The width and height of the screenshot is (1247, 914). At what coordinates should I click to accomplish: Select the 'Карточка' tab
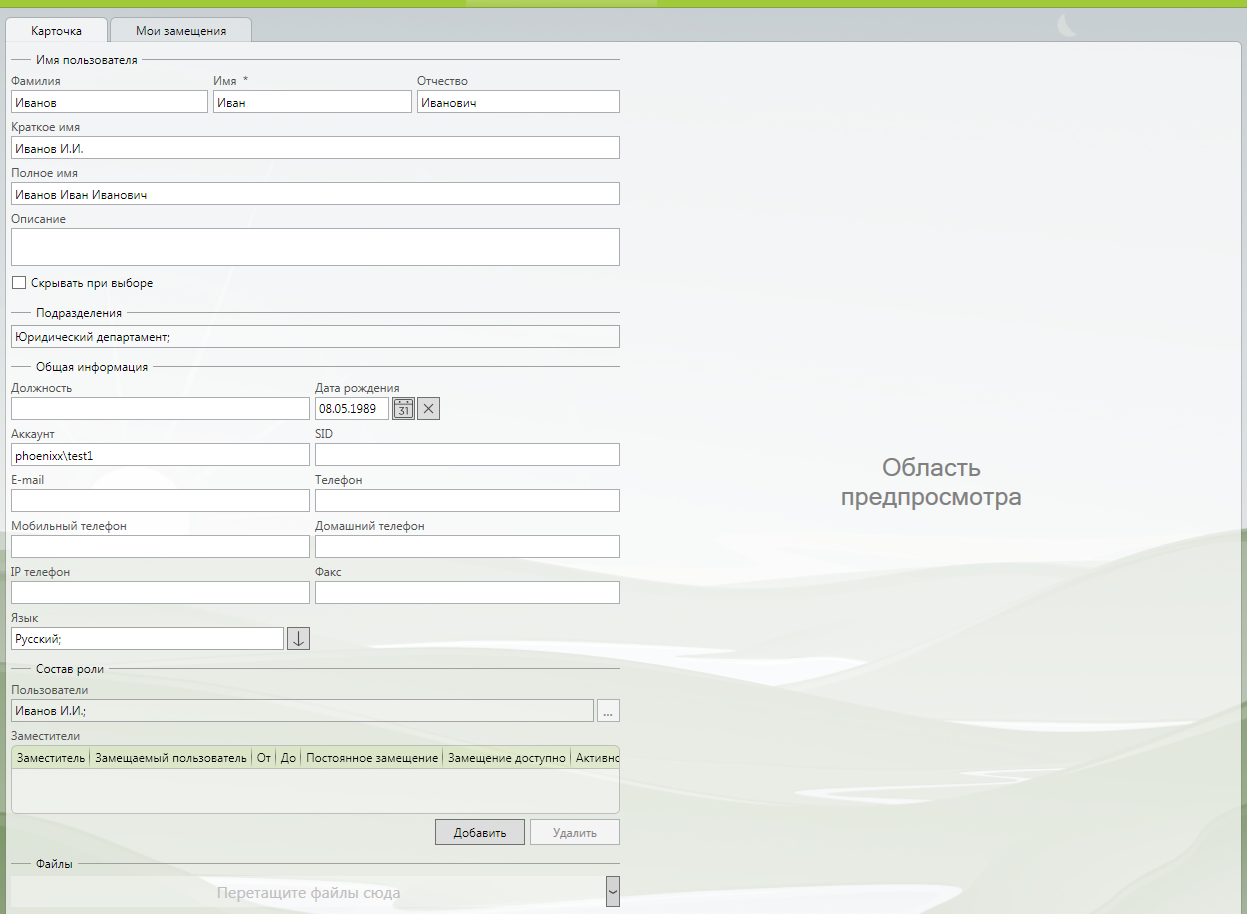click(57, 31)
